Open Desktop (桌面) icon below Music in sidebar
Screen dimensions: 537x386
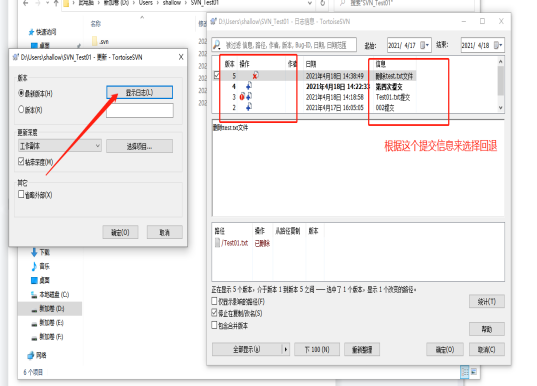coord(34,280)
